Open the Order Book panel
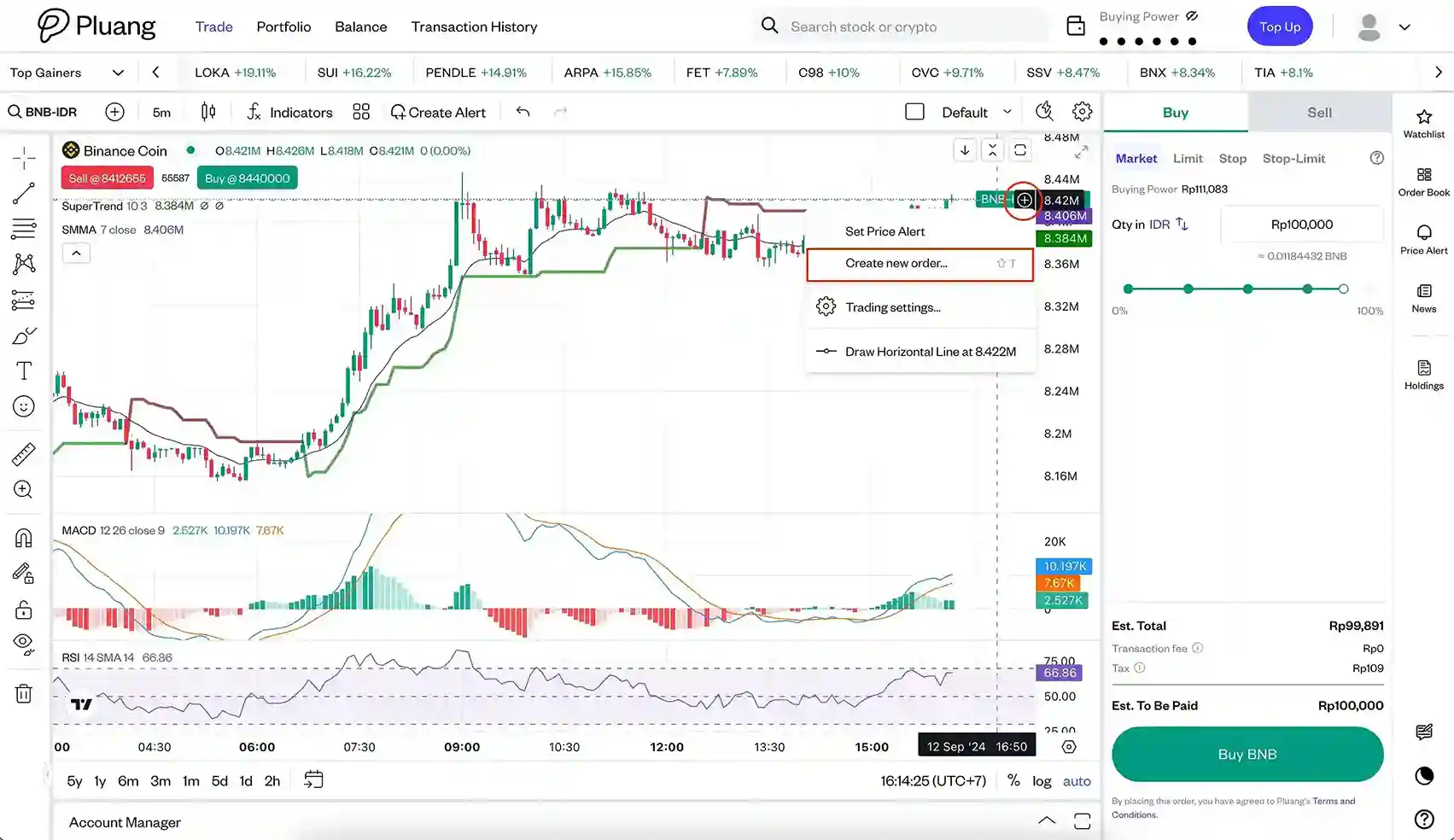This screenshot has width=1454, height=840. (1423, 182)
